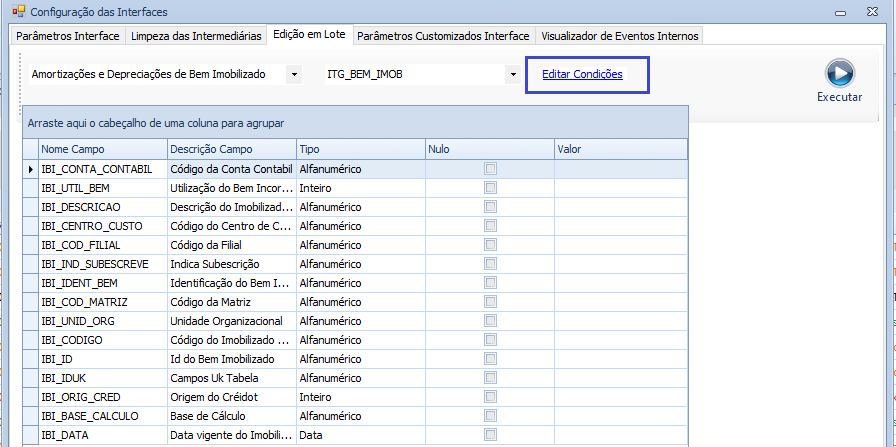Switch to Parâmetros Interface tab
This screenshot has height=447, width=896.
[67, 36]
